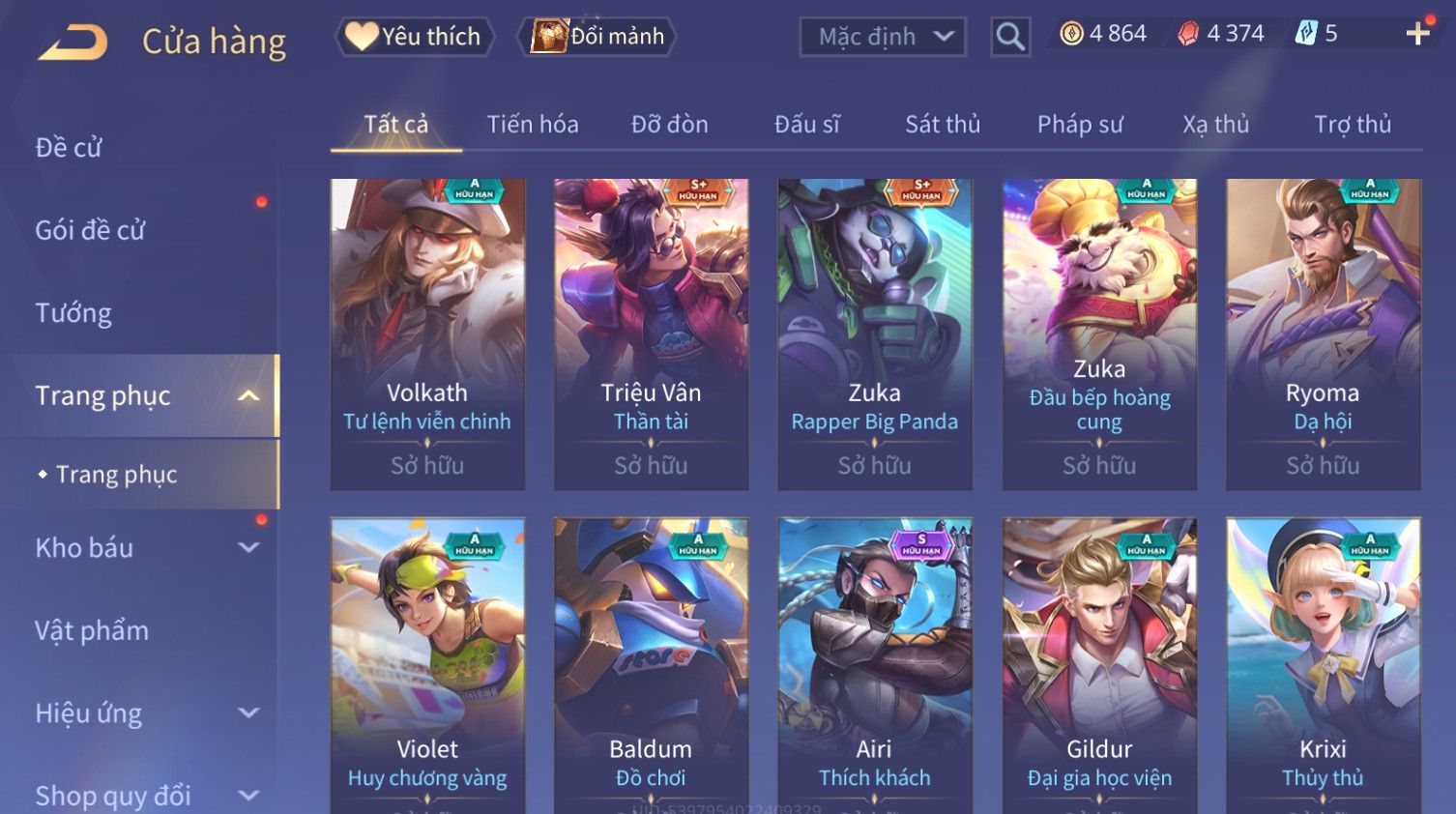Switch to the Sát thủ tab
Viewport: 1456px width, 814px height.
tap(943, 125)
